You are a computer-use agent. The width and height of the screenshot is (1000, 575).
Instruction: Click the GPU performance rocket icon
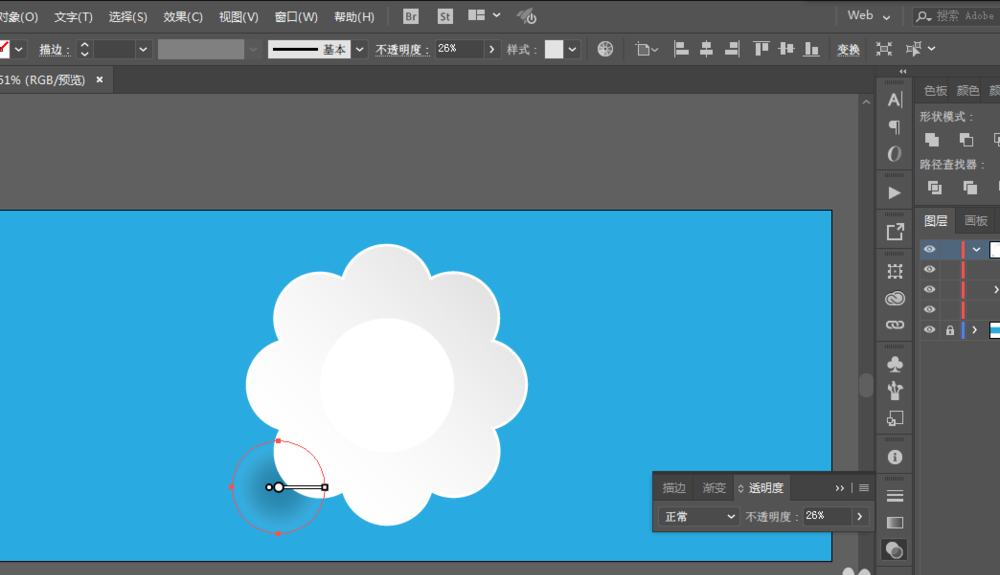[527, 17]
